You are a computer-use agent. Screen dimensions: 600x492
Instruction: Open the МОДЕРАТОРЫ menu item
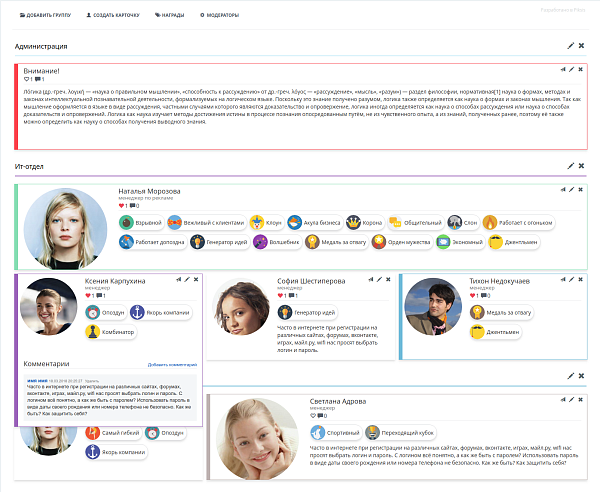[x=220, y=15]
